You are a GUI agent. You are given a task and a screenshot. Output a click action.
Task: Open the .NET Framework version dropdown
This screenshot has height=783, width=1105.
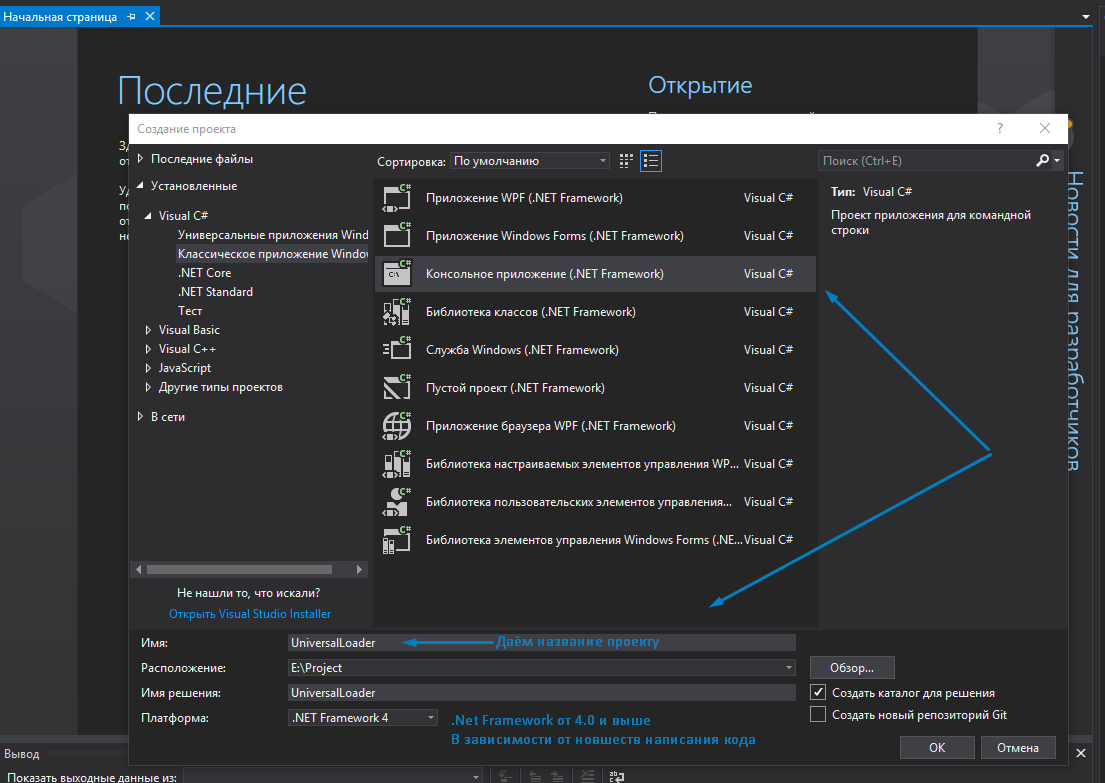363,717
